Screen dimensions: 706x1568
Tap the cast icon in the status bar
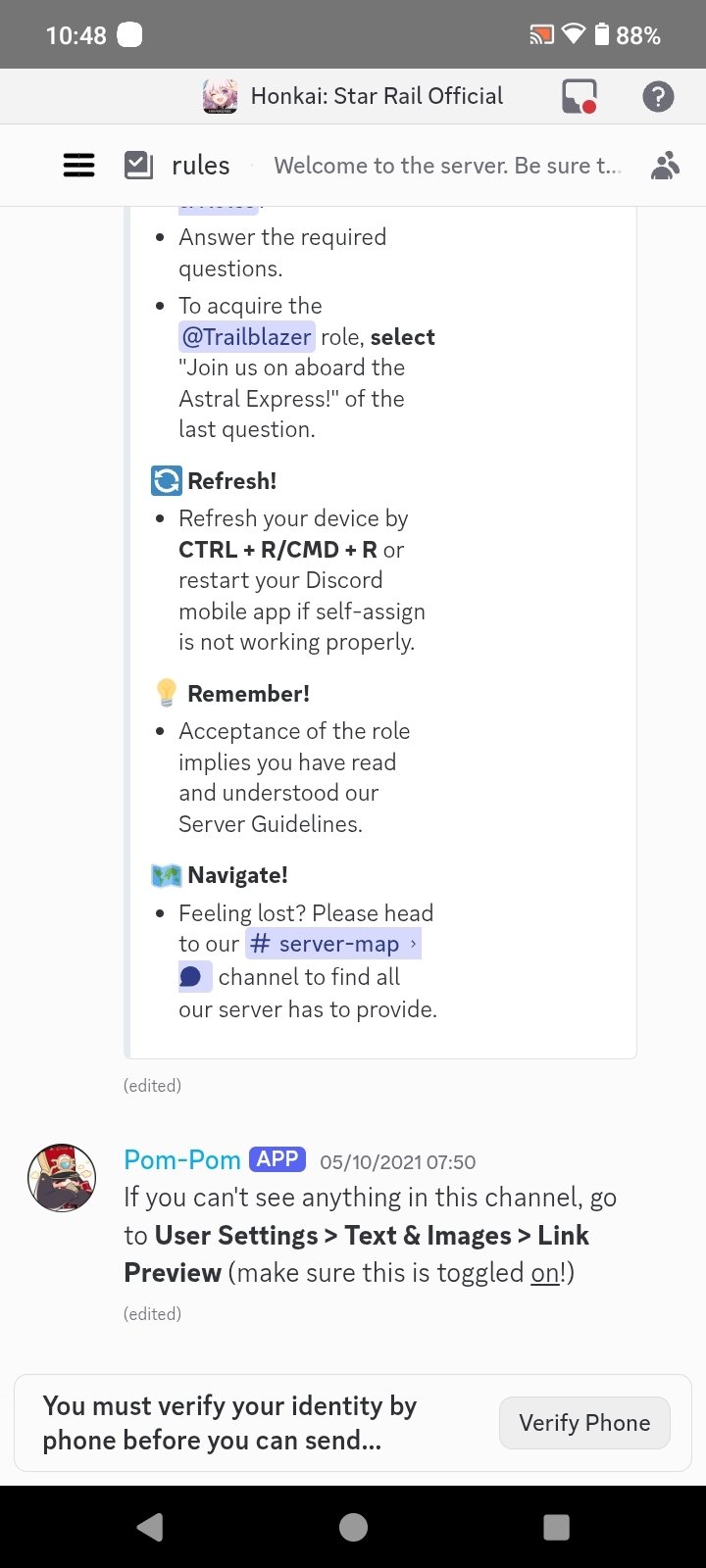[540, 34]
